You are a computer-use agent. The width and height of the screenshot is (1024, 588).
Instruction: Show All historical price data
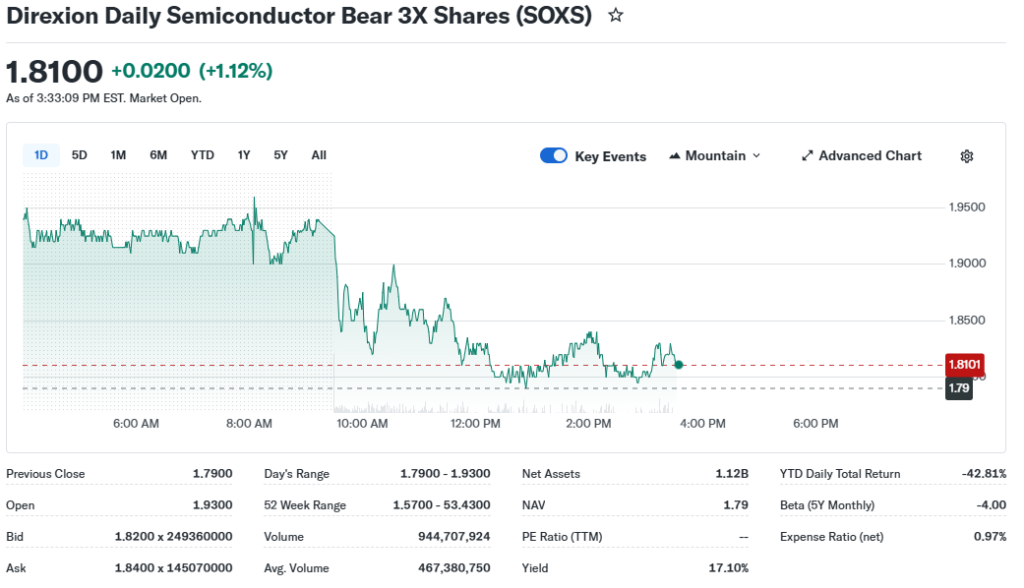(318, 155)
